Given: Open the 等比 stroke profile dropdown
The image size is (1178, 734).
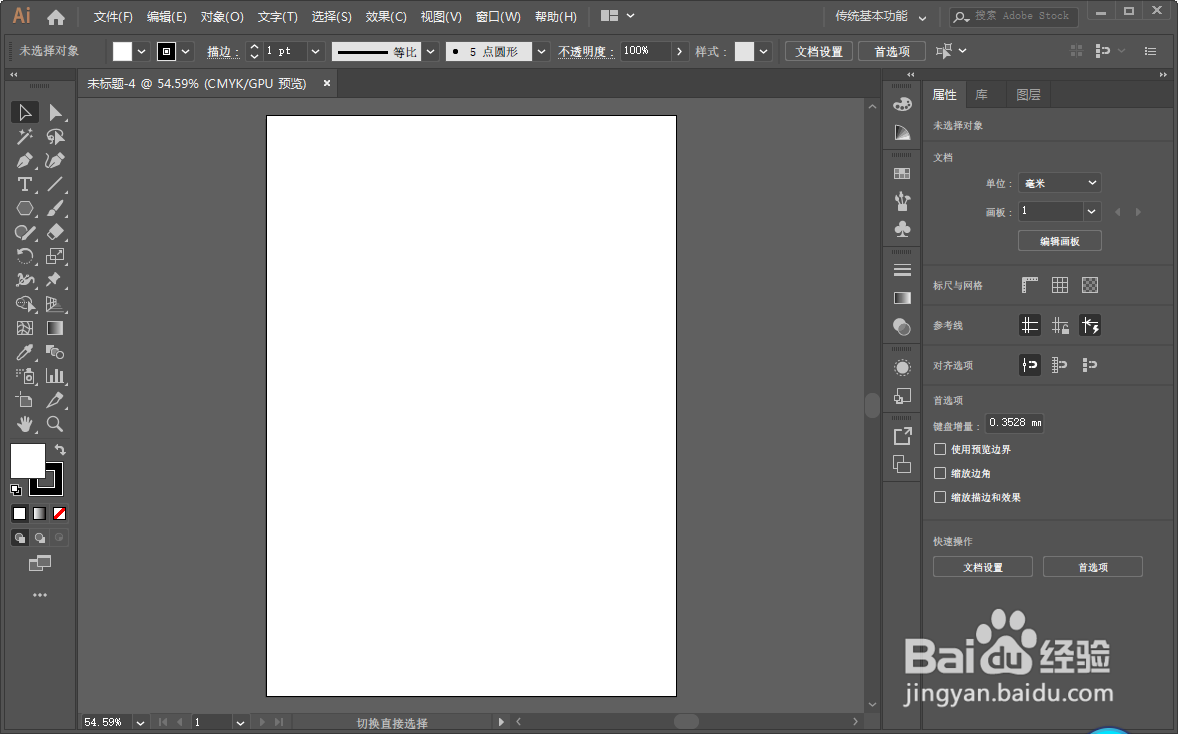Looking at the screenshot, I should click(430, 51).
